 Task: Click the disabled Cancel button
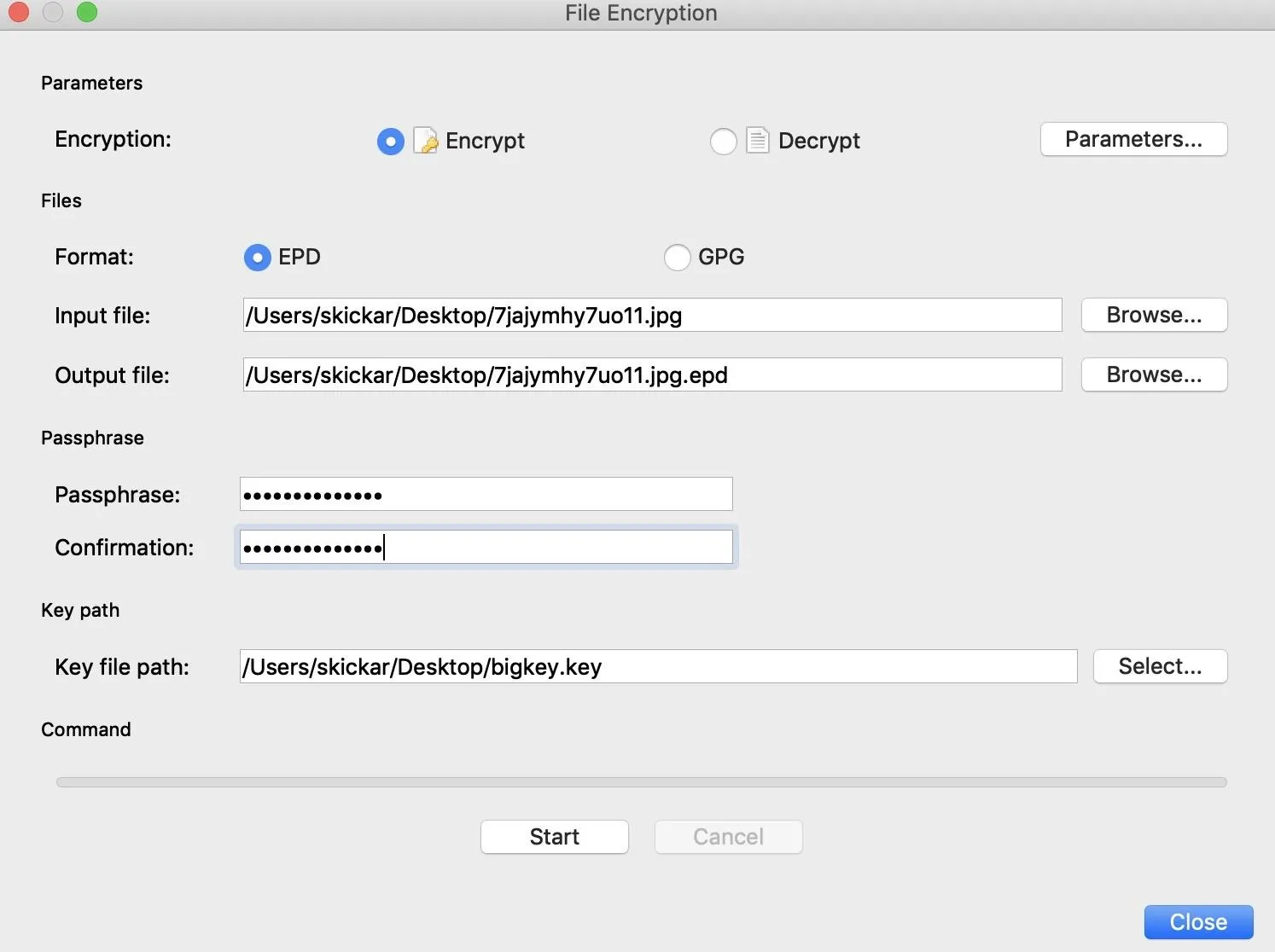coord(728,837)
